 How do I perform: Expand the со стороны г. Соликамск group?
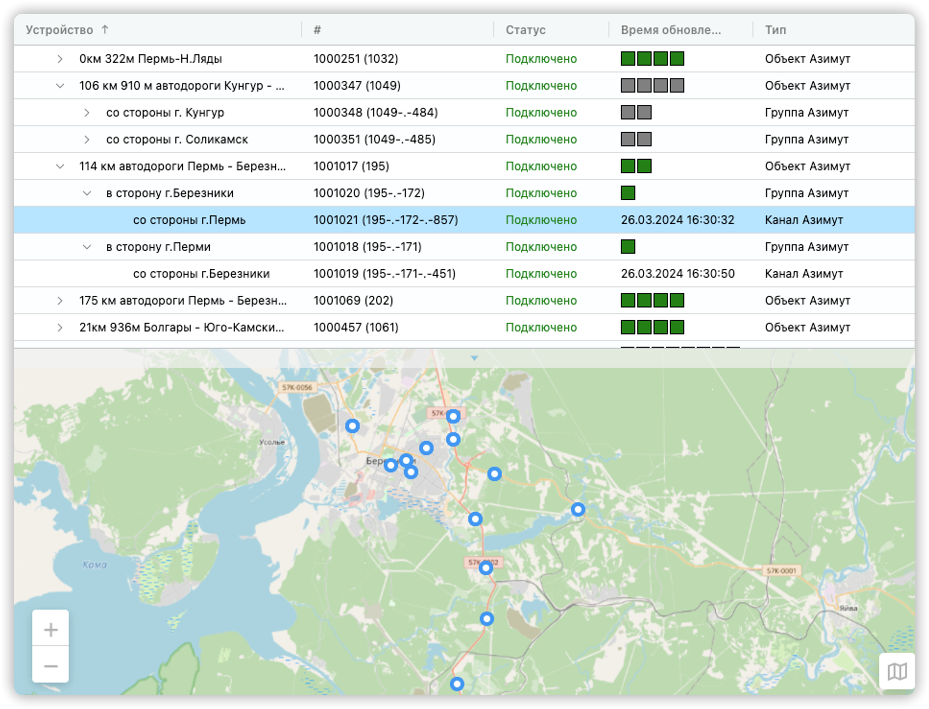[x=87, y=140]
